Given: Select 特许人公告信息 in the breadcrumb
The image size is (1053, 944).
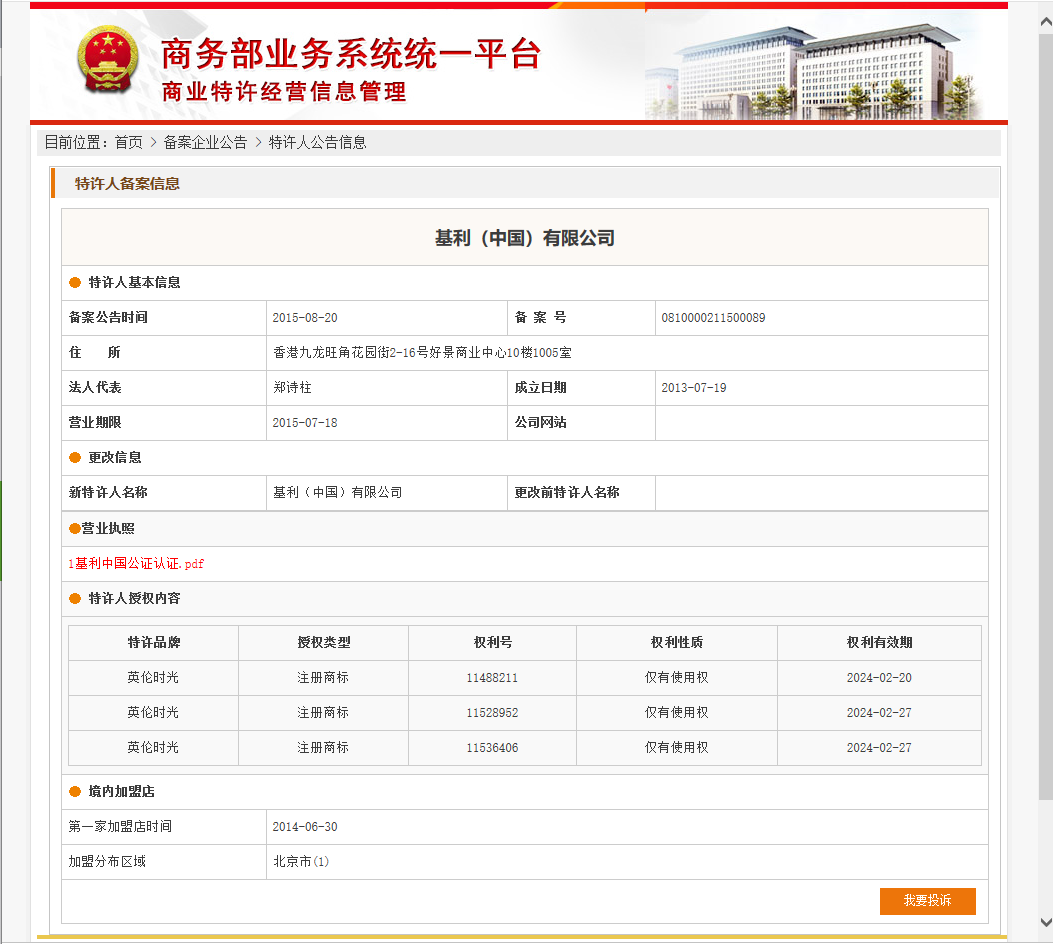Looking at the screenshot, I should [317, 143].
